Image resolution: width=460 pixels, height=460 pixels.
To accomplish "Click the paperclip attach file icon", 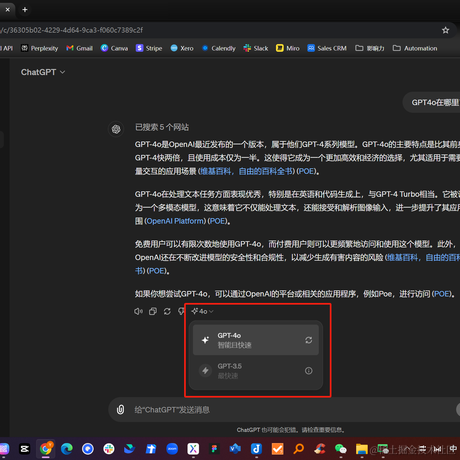I will [x=120, y=409].
